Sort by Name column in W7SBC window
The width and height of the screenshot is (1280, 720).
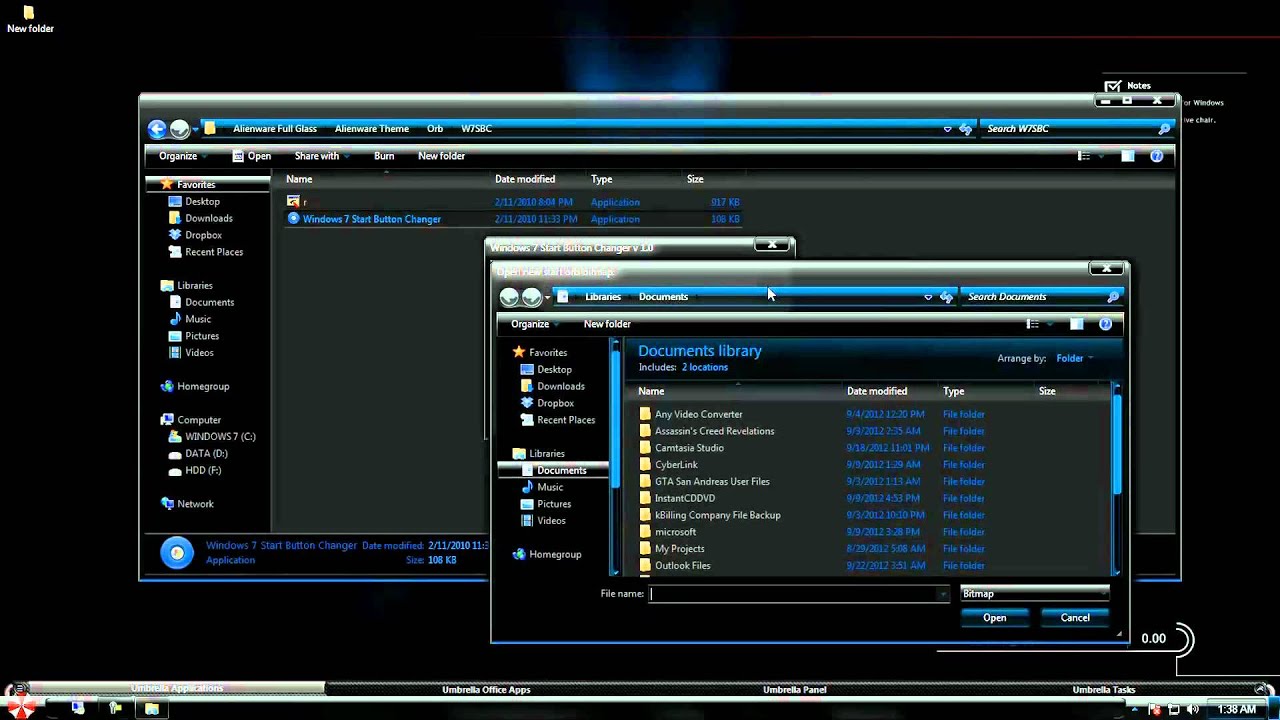coord(299,179)
